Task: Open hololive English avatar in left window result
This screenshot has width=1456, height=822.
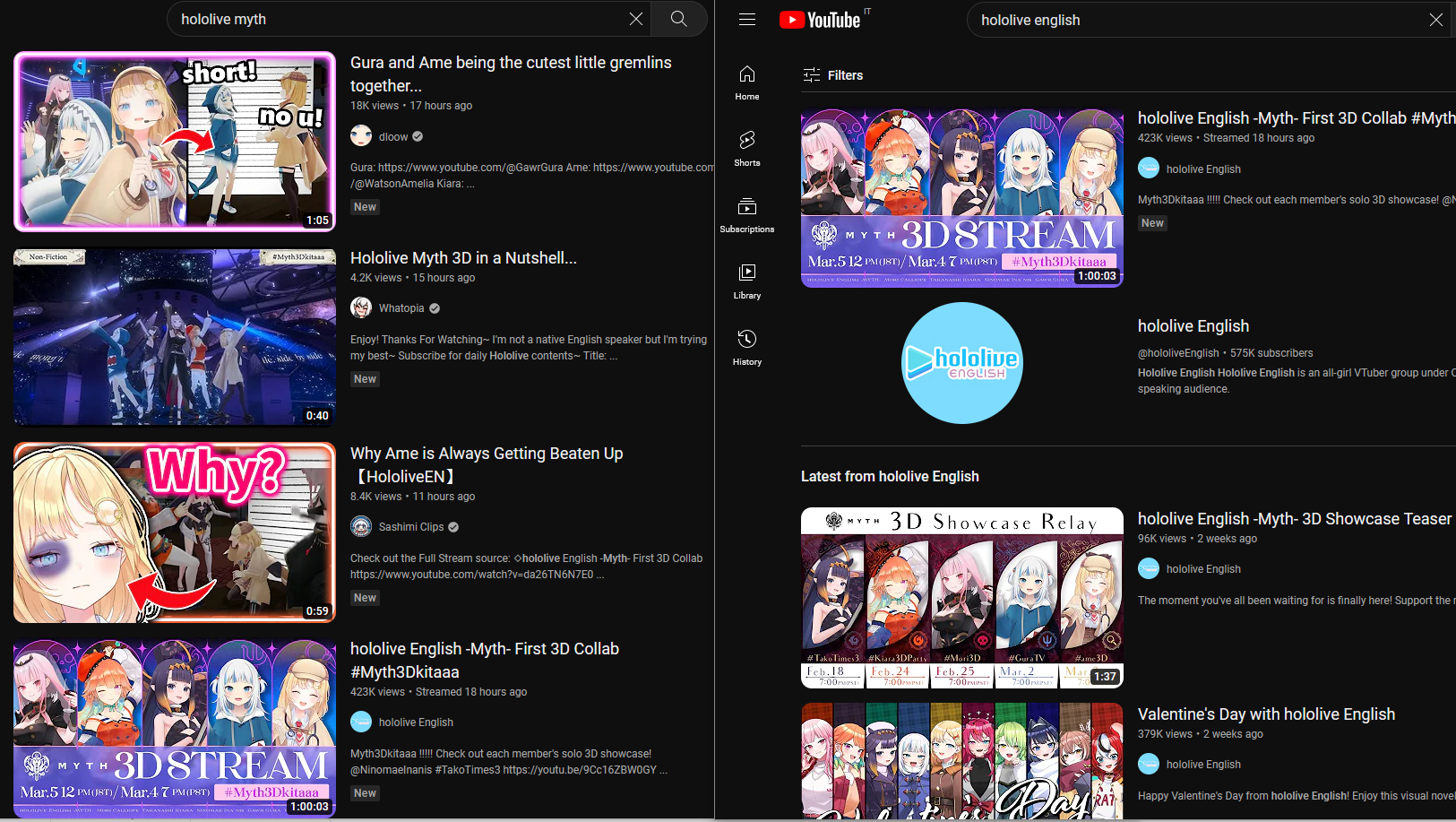Action: click(x=361, y=722)
